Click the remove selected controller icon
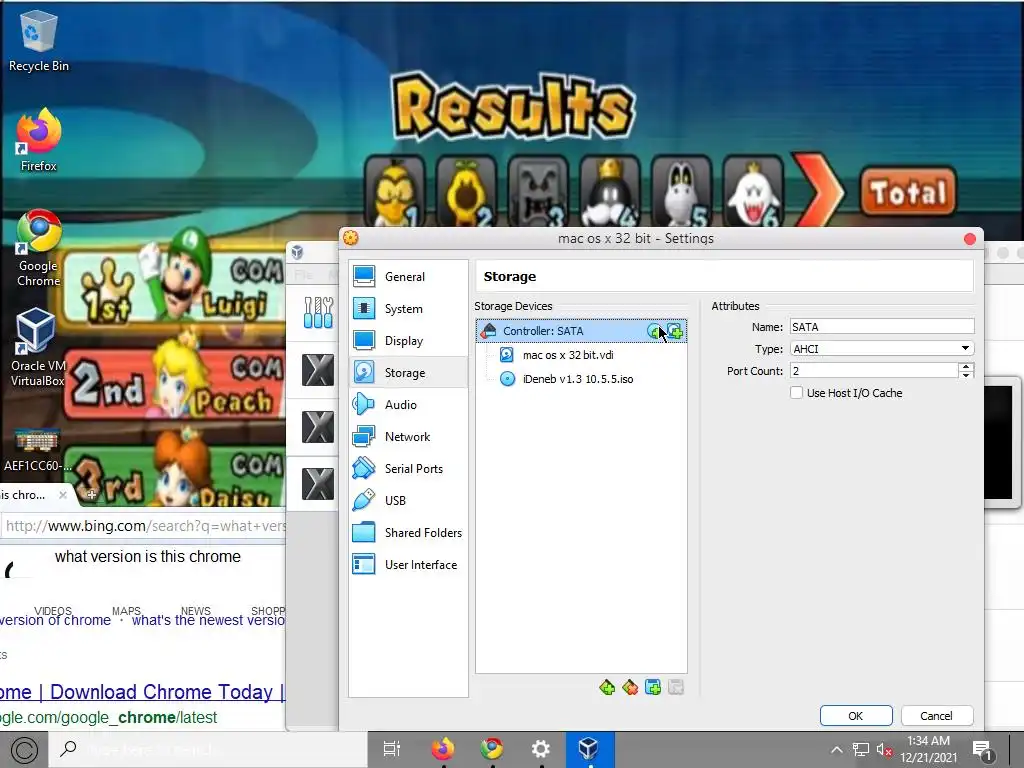This screenshot has height=768, width=1024. tap(630, 687)
